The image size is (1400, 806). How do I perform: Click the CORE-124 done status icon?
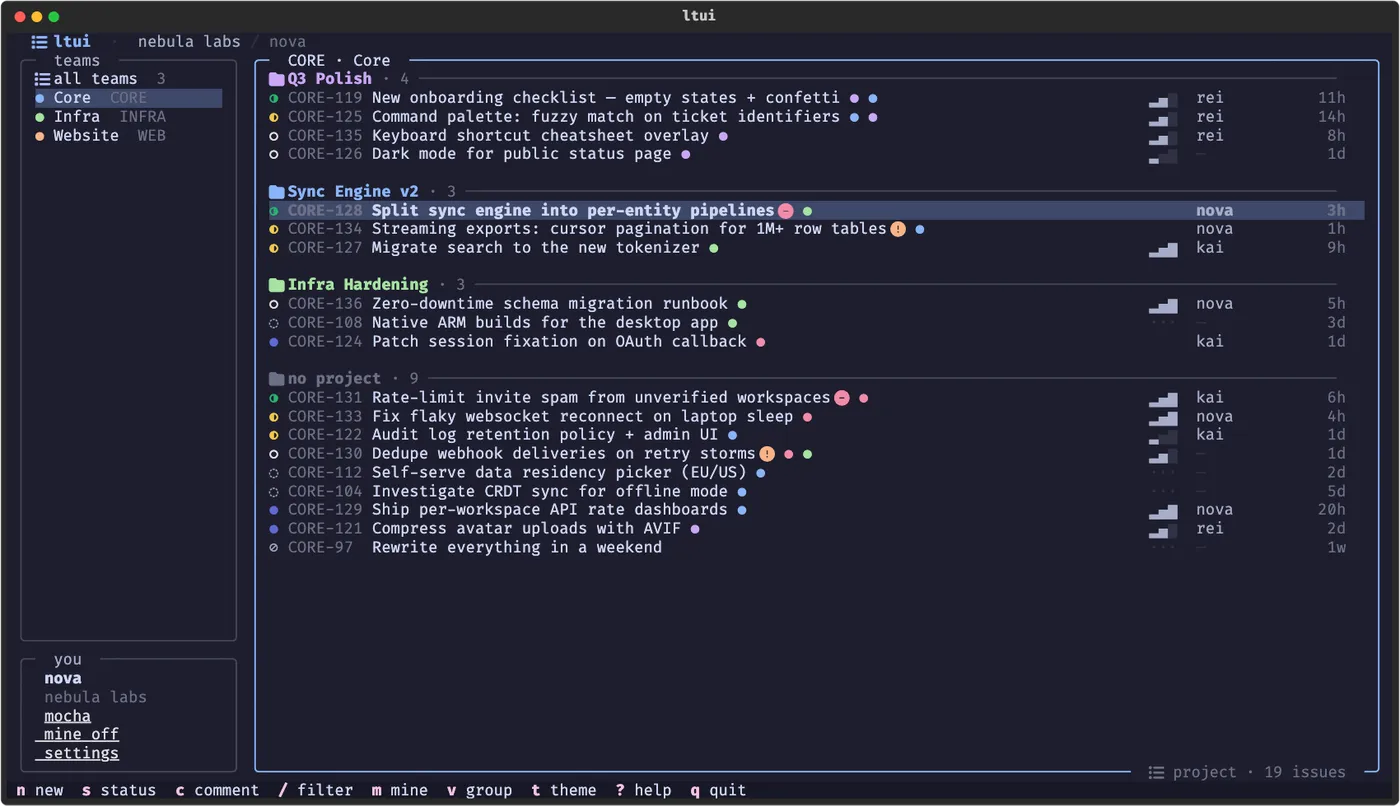pos(274,342)
